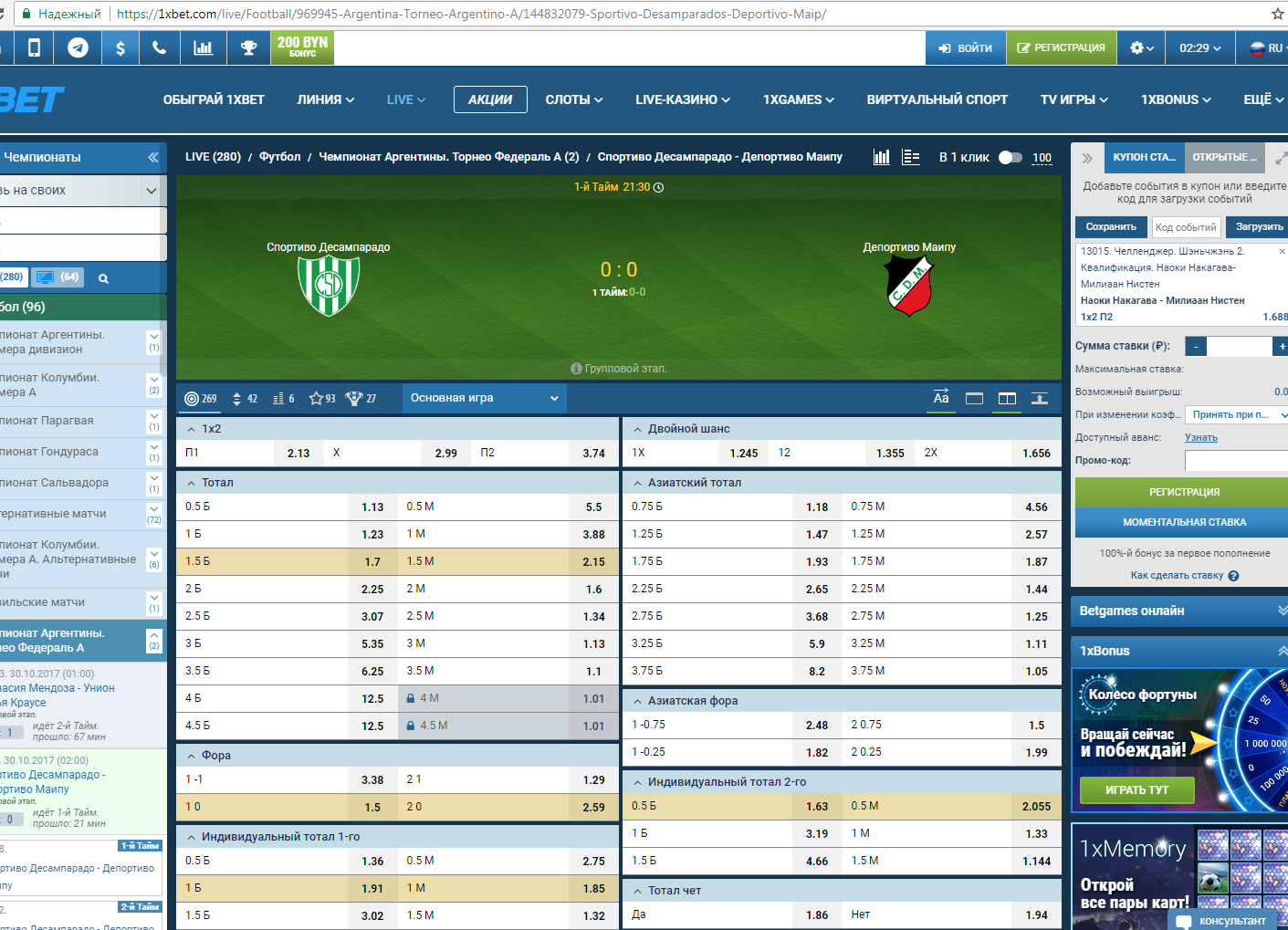Viewport: 1288px width, 930px height.
Task: Select the 42 totals arrows filter icon
Action: (x=245, y=399)
